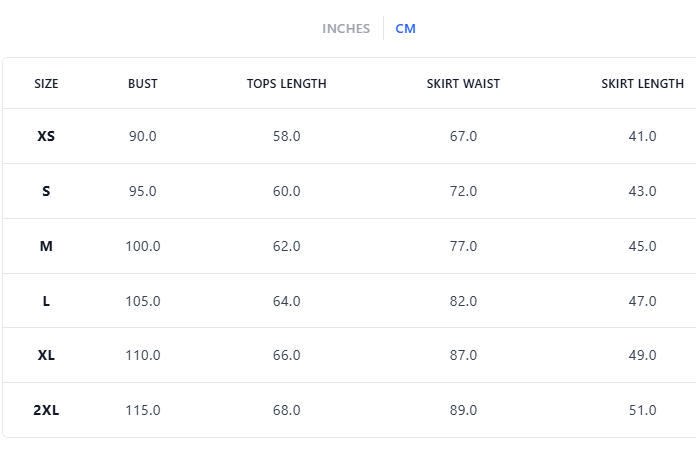Screen dimensions: 696x460
Task: Switch size chart to INCHES
Action: coord(346,29)
